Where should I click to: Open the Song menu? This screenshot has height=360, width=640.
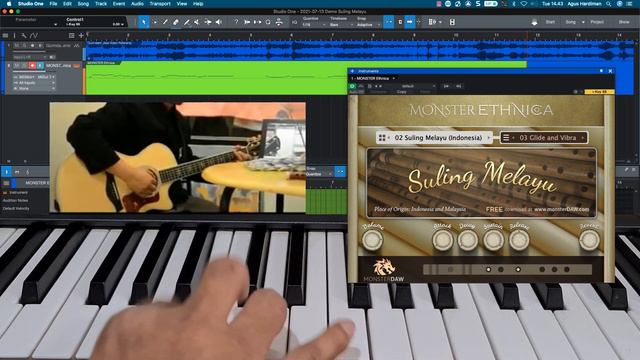(83, 4)
